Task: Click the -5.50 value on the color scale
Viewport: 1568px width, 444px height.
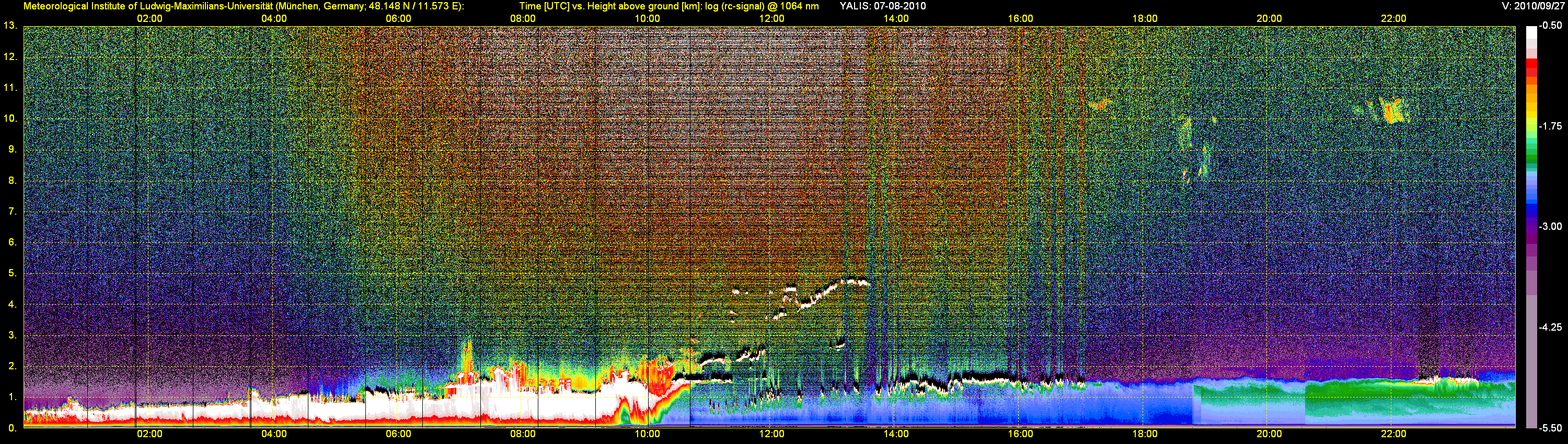Action: pos(1551,428)
